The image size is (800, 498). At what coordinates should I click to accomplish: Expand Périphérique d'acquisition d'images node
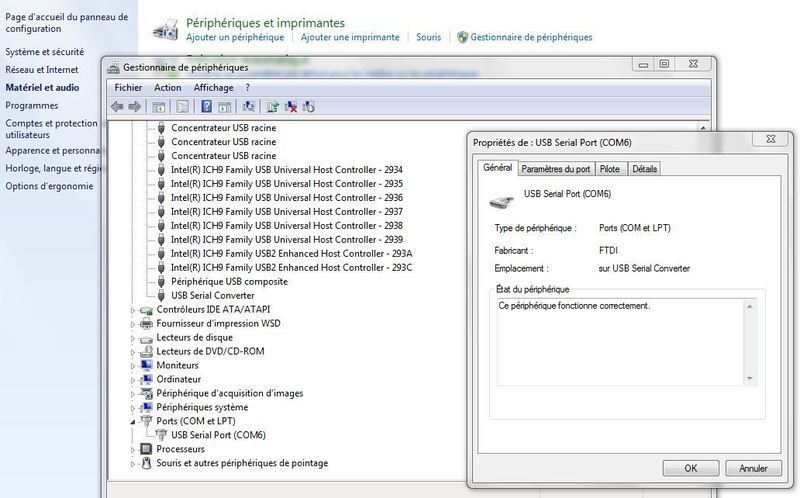tap(133, 394)
